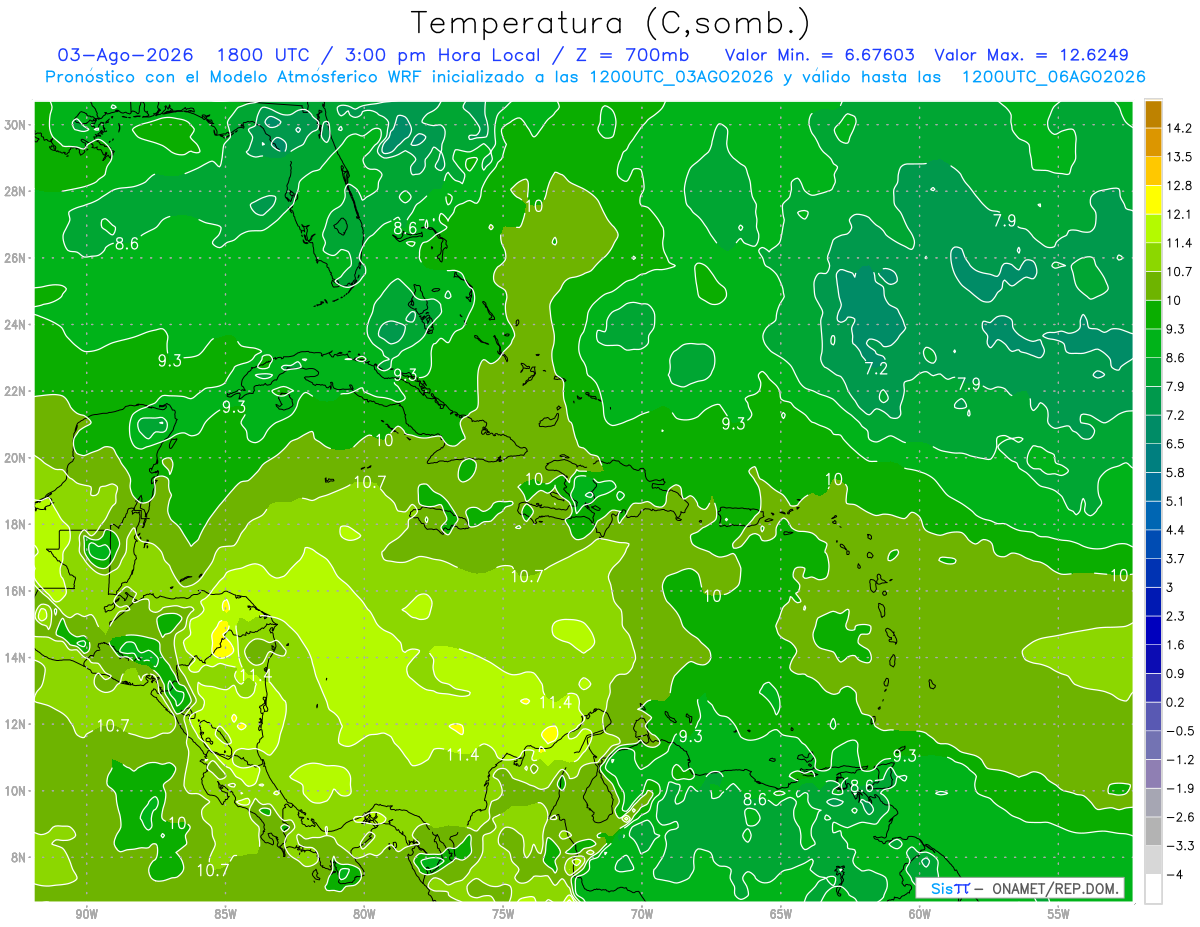Click longitude axis label "60W"
Screen dimensions: 1200x927
[920, 914]
